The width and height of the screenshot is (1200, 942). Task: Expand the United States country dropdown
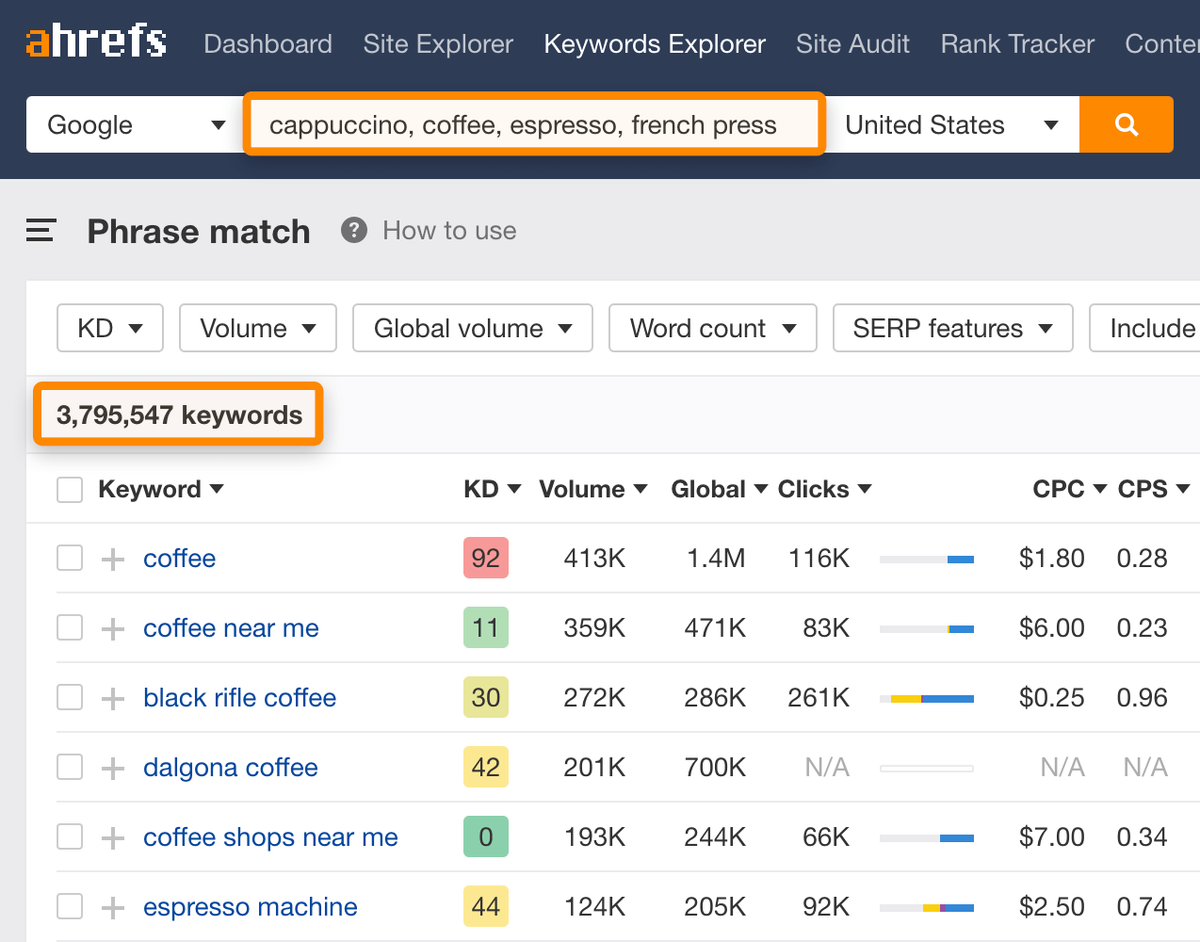tap(950, 125)
